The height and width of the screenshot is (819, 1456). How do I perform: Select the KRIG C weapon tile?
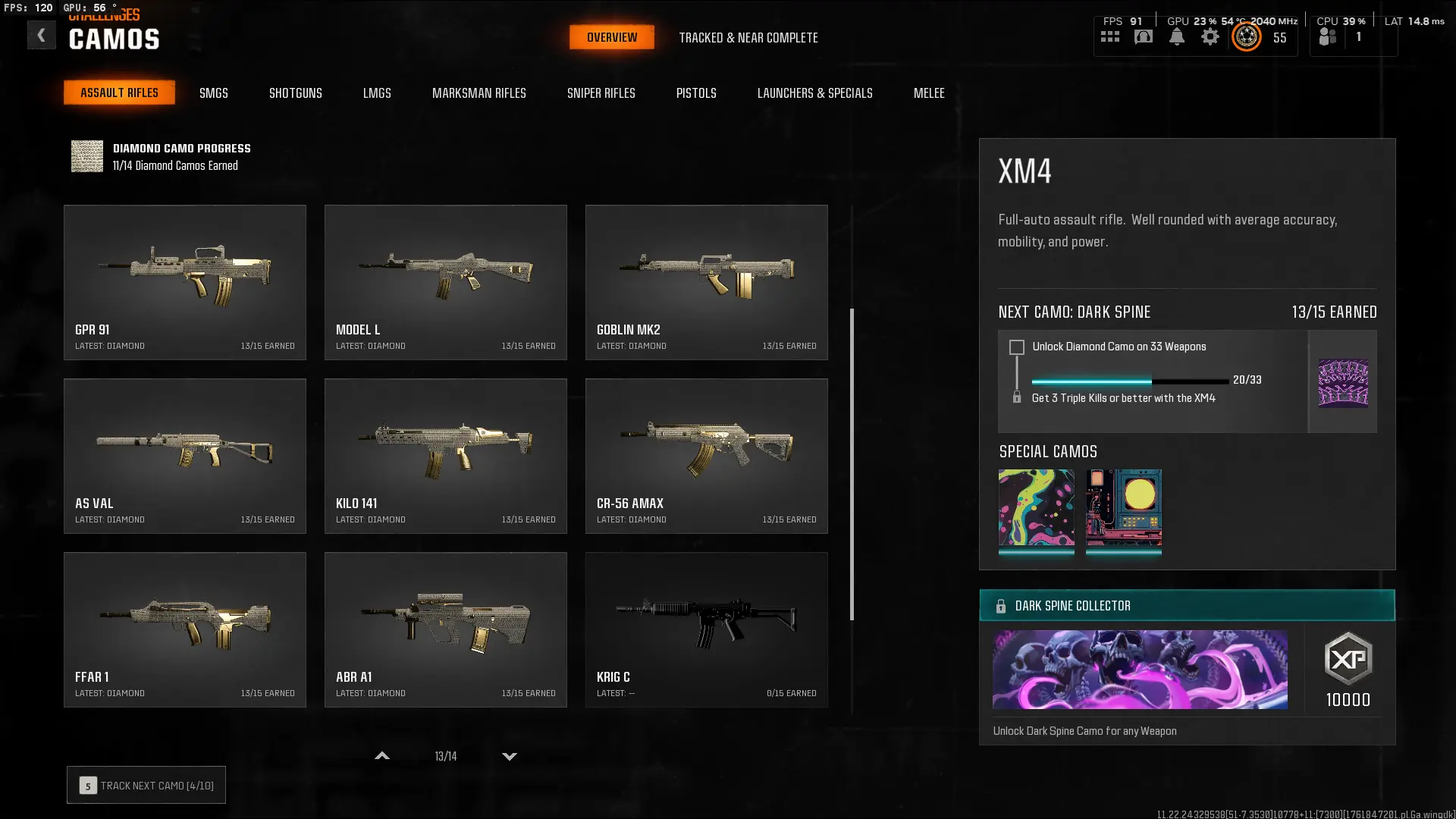pos(706,629)
